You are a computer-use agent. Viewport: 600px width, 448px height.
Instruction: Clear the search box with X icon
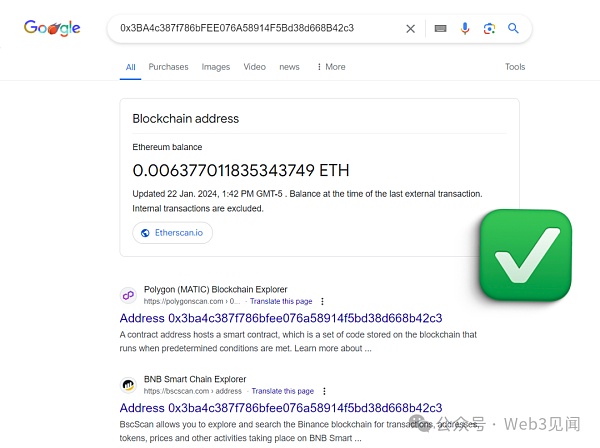(x=410, y=29)
